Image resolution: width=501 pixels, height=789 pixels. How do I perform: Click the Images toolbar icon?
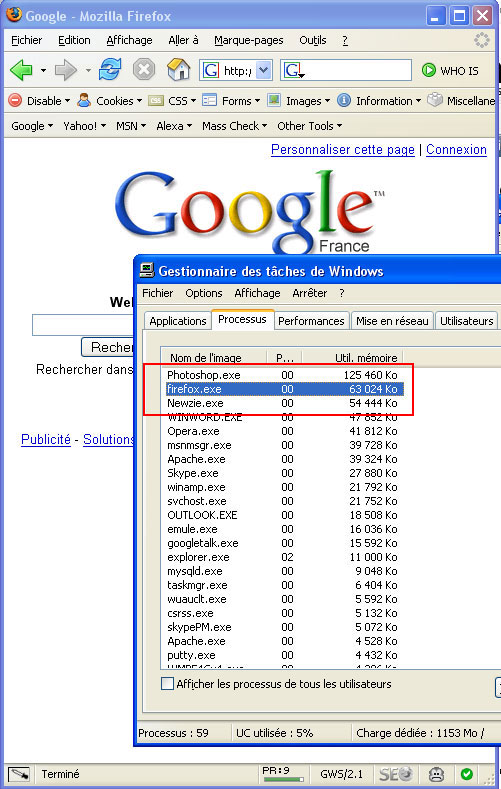click(274, 100)
